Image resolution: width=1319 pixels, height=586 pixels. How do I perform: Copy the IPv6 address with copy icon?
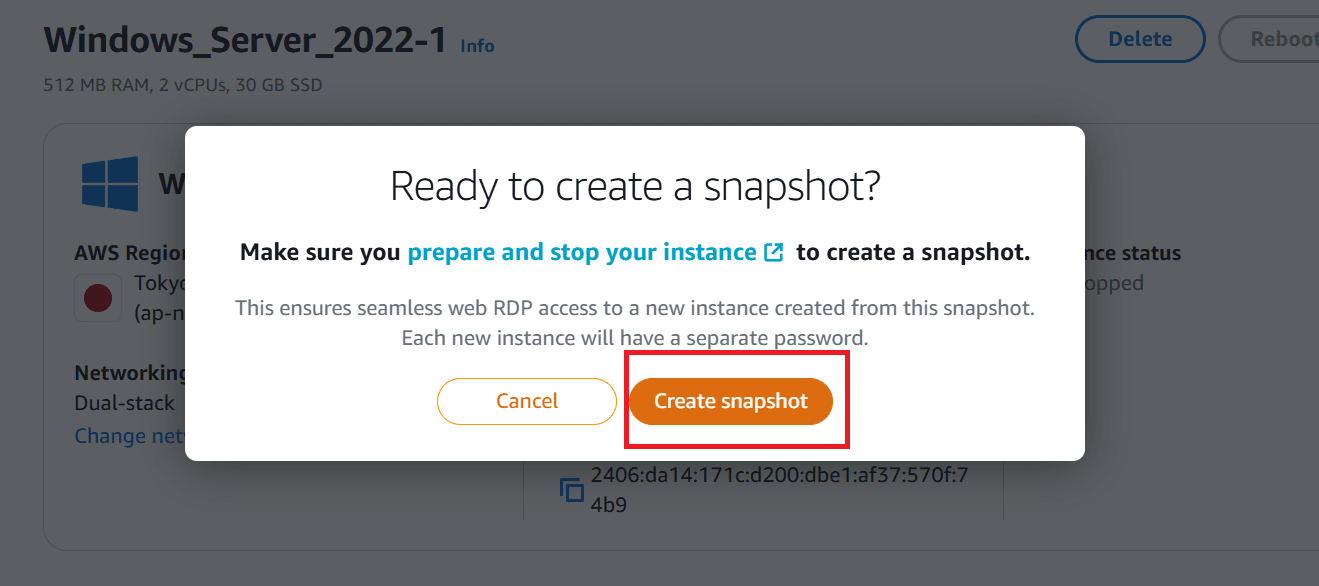(x=571, y=490)
